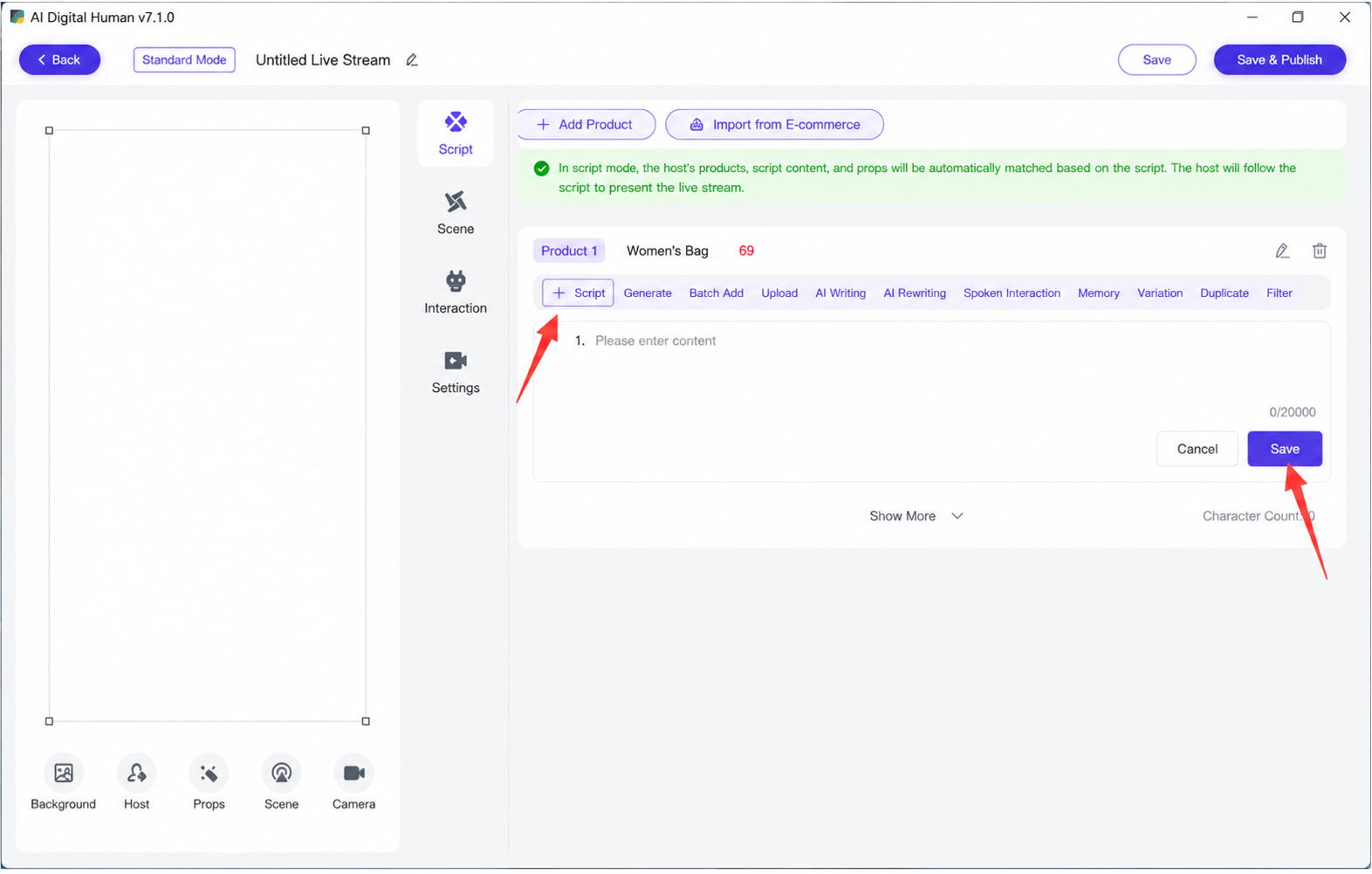Image resolution: width=1372 pixels, height=874 pixels.
Task: Click Variation in the script toolbar
Action: click(1160, 293)
